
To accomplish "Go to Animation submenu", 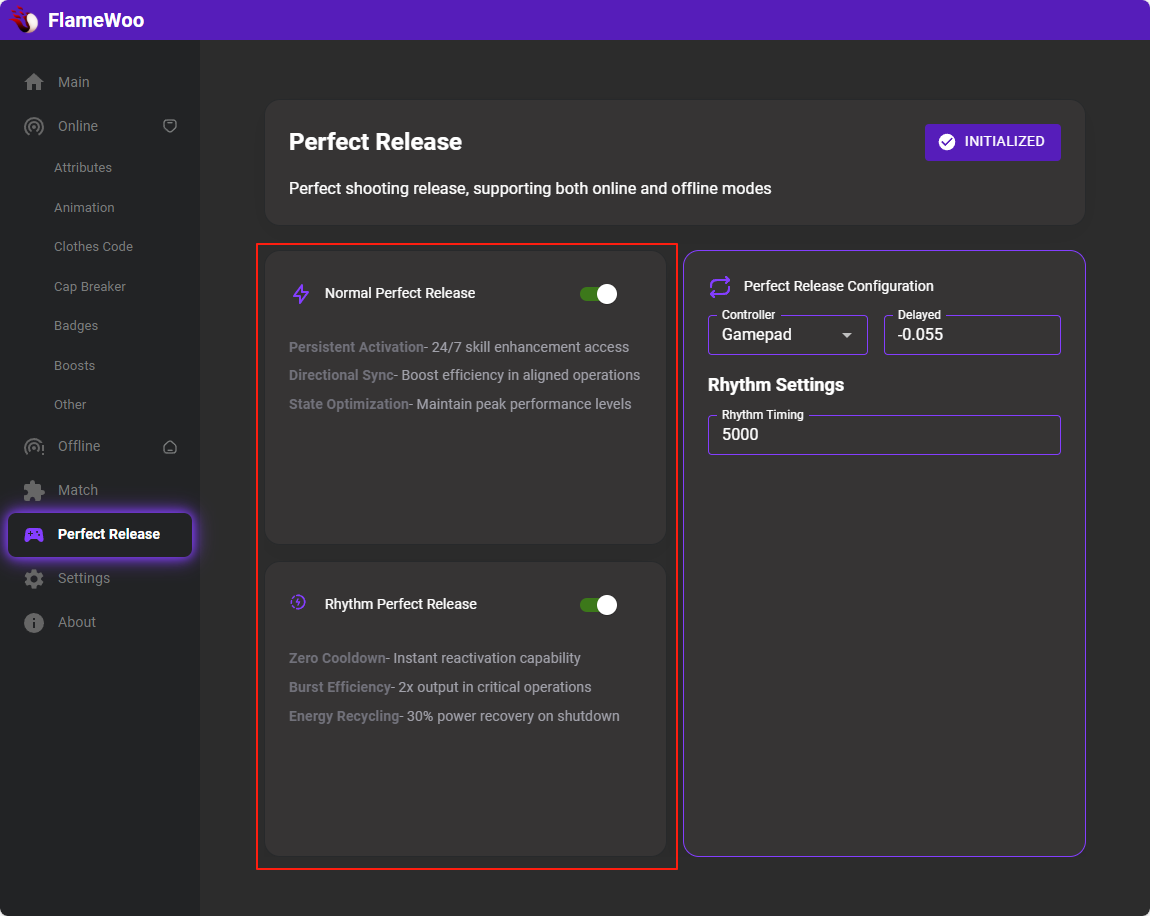I will tap(84, 208).
